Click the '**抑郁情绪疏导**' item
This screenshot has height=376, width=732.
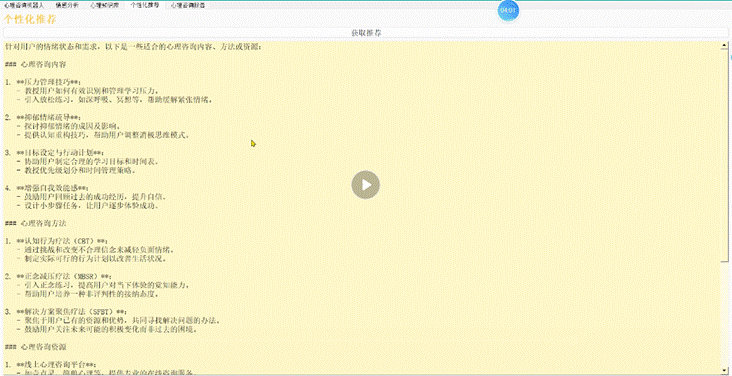tap(49, 117)
